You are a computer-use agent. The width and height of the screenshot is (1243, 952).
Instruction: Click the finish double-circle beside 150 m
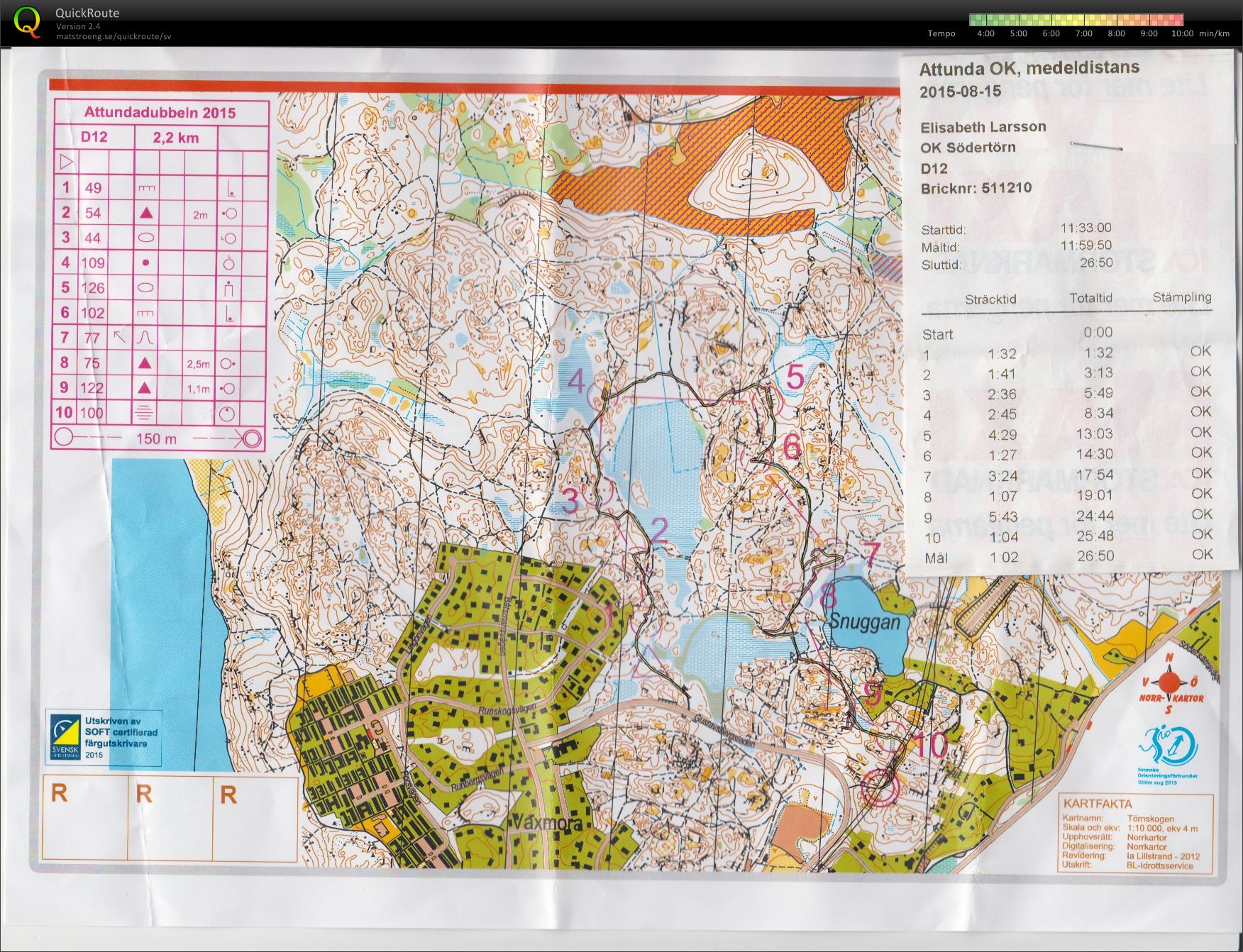coord(251,438)
